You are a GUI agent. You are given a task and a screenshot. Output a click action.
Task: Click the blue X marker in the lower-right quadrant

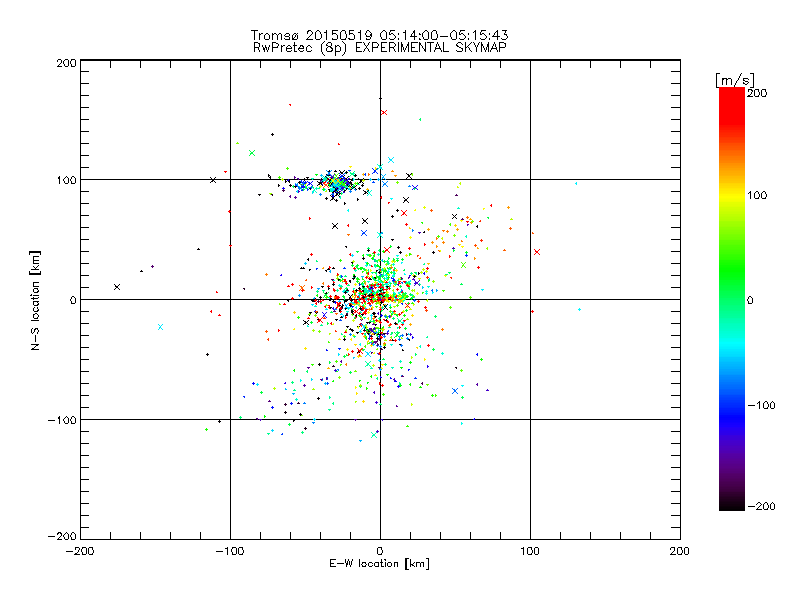[455, 391]
